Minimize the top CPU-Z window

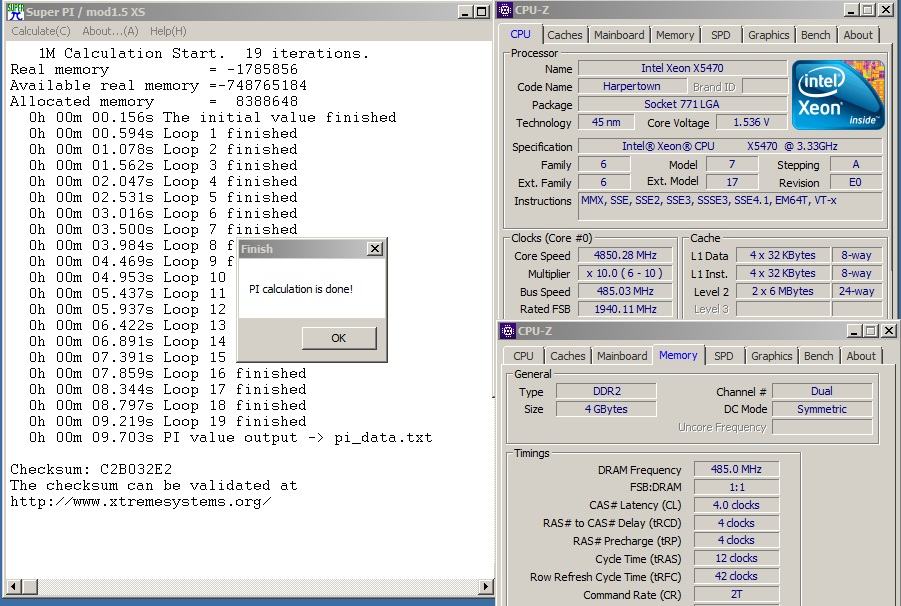852,10
